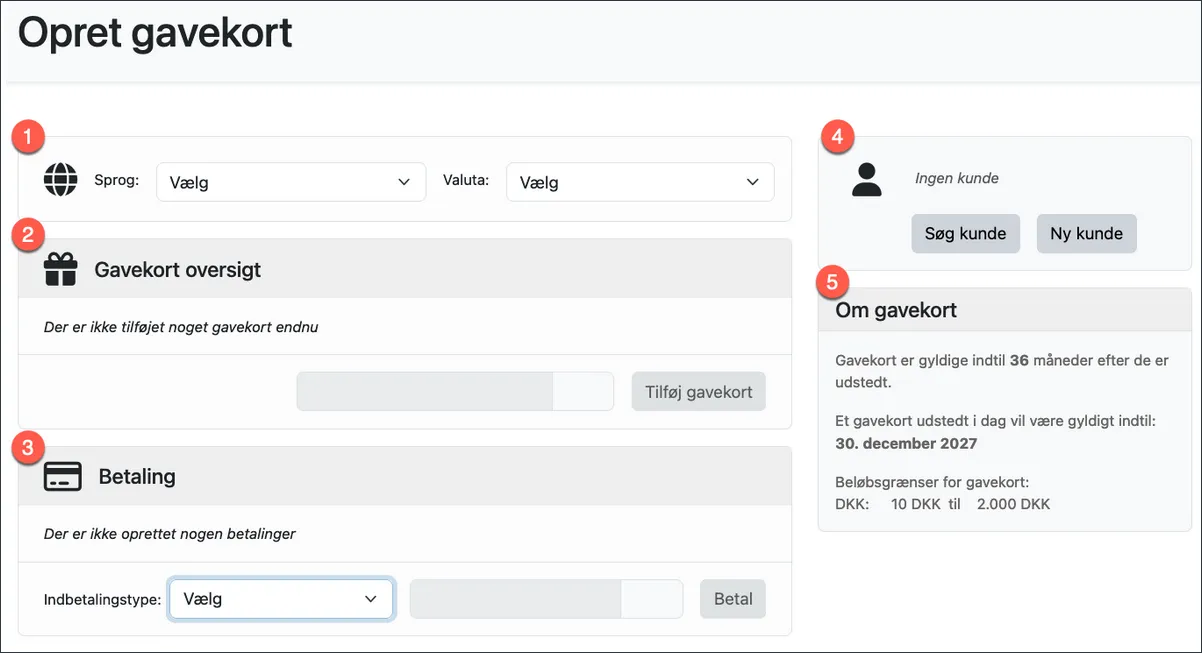Click Søg kunde to find a customer

click(x=965, y=233)
